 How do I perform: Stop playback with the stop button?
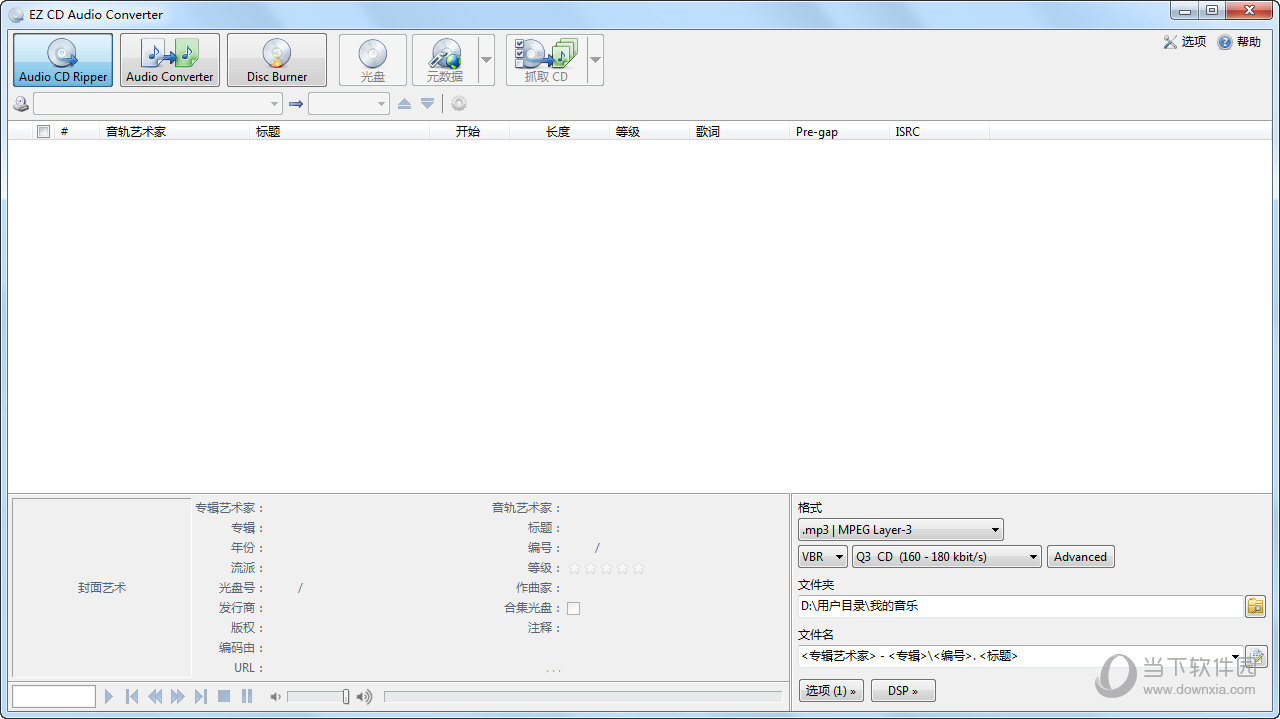(x=224, y=696)
